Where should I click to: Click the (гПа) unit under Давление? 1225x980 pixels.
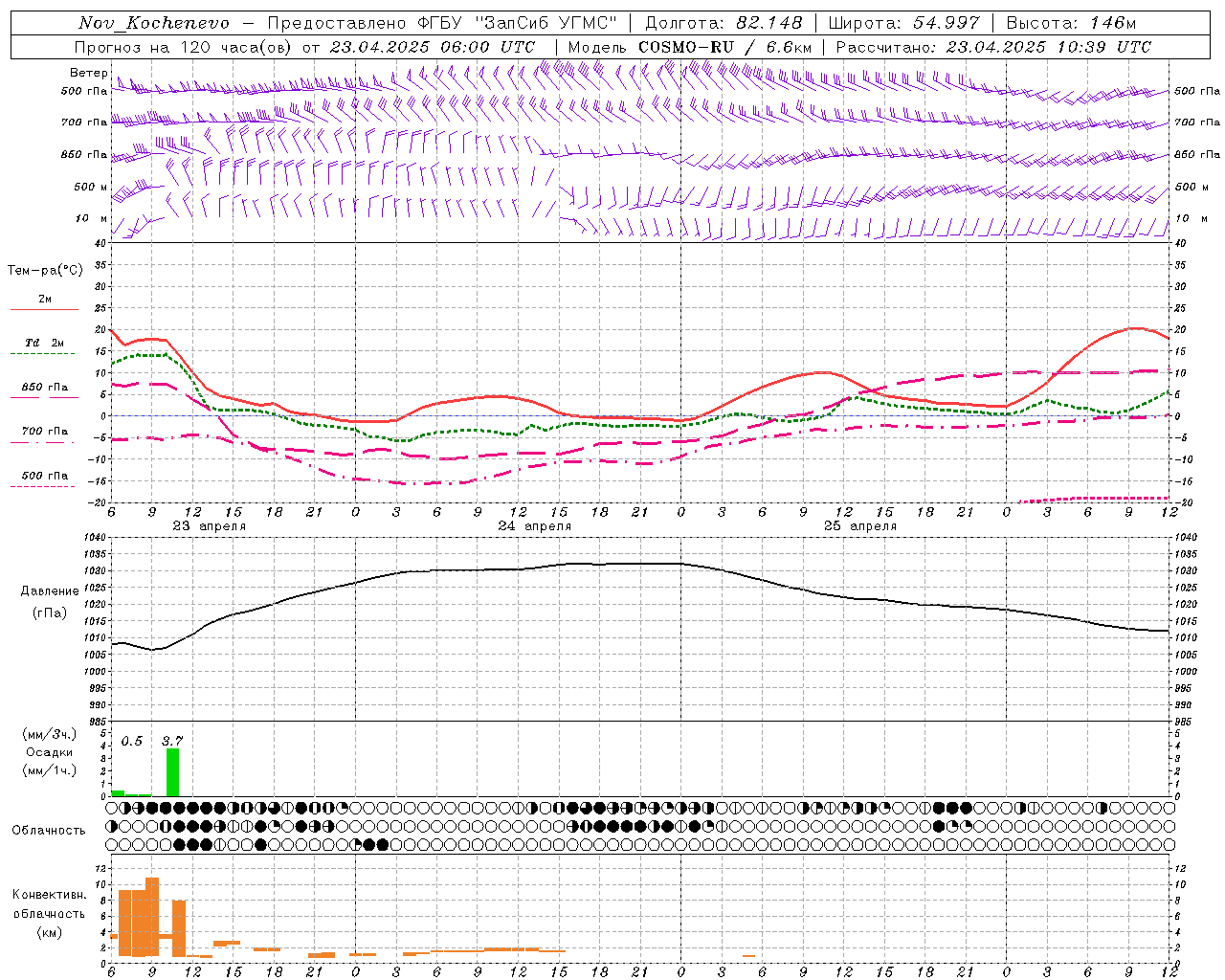pyautogui.click(x=50, y=613)
